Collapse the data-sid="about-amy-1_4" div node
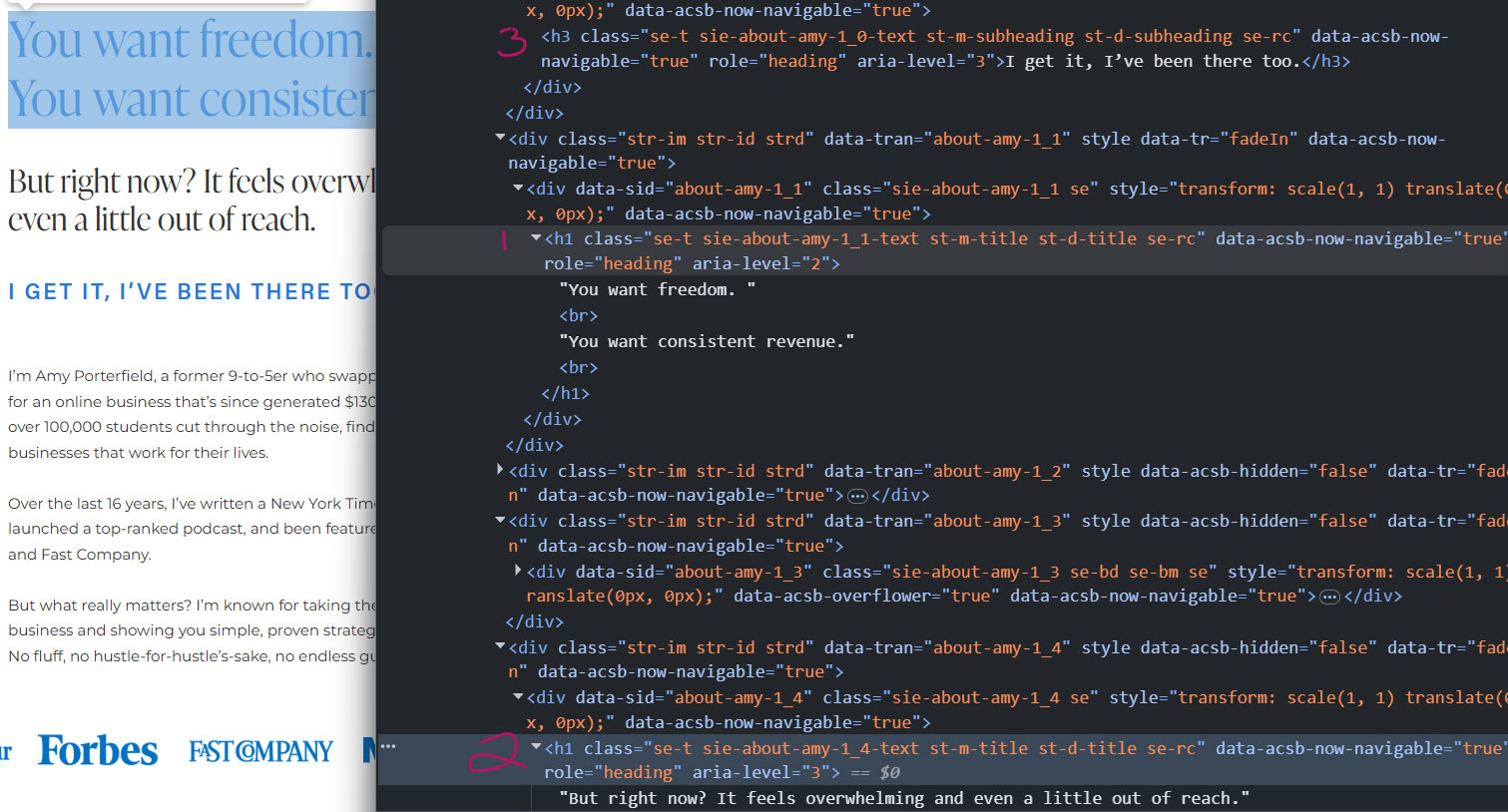1508x812 pixels. (518, 696)
